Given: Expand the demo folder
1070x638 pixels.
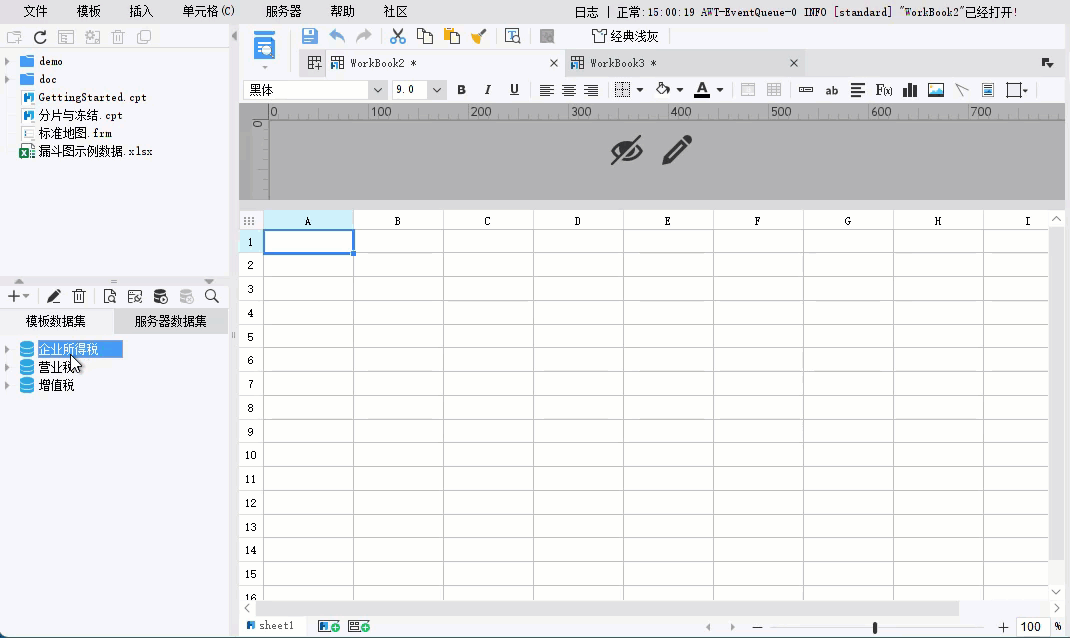Looking at the screenshot, I should (x=8, y=61).
